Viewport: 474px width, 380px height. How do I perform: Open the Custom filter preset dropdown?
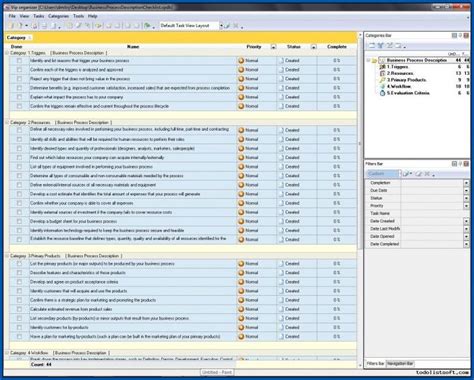point(399,174)
